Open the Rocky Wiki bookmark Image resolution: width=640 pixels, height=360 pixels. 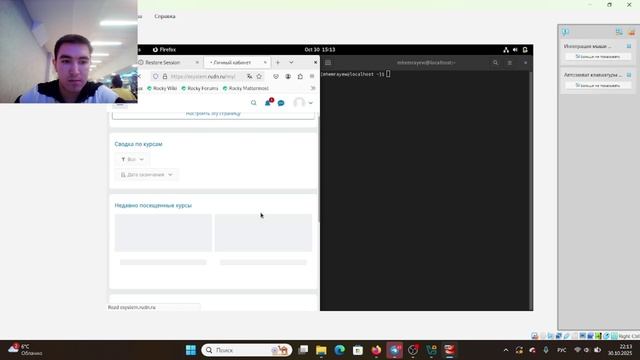[162, 88]
